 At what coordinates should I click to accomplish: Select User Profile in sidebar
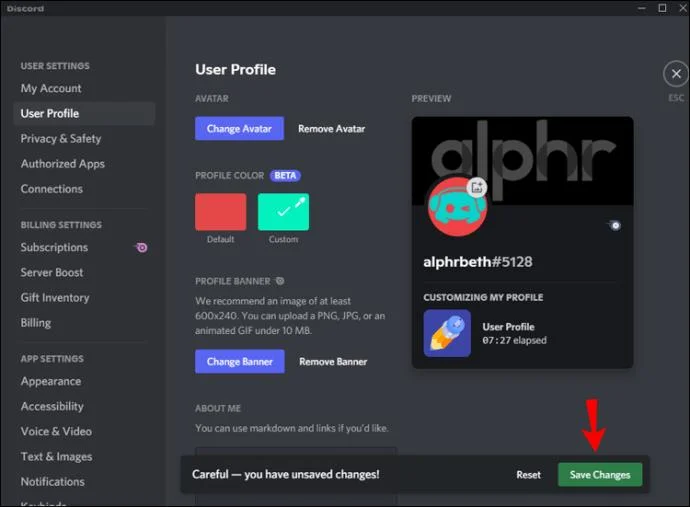[84, 114]
